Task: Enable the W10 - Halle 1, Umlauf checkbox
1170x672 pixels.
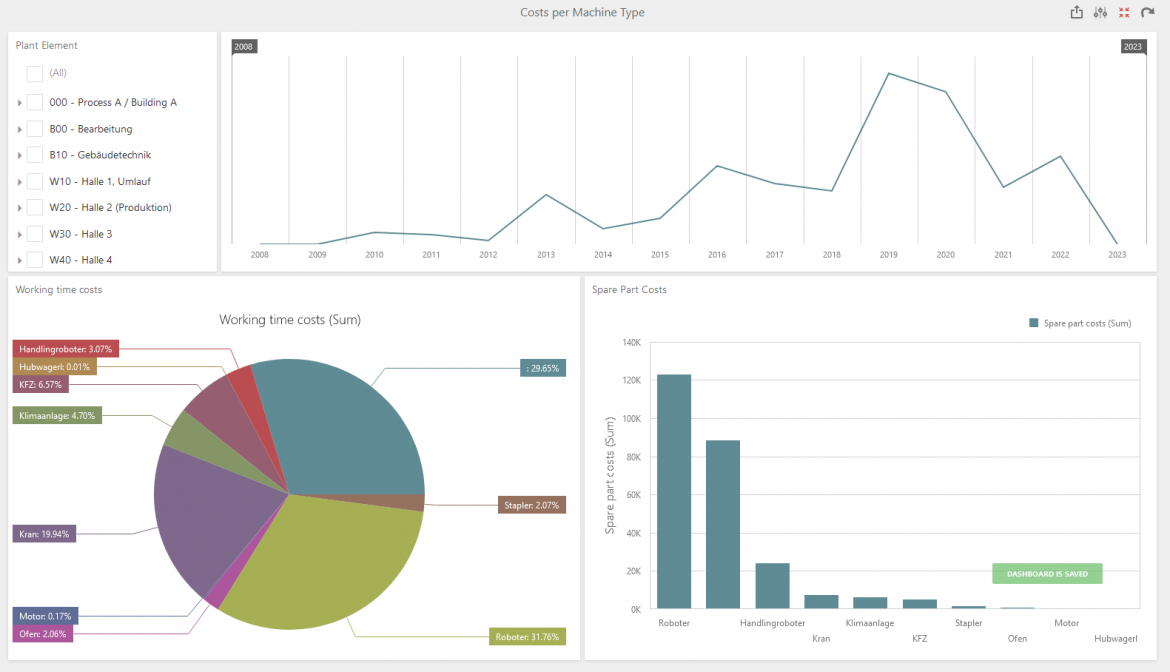Action: click(34, 180)
